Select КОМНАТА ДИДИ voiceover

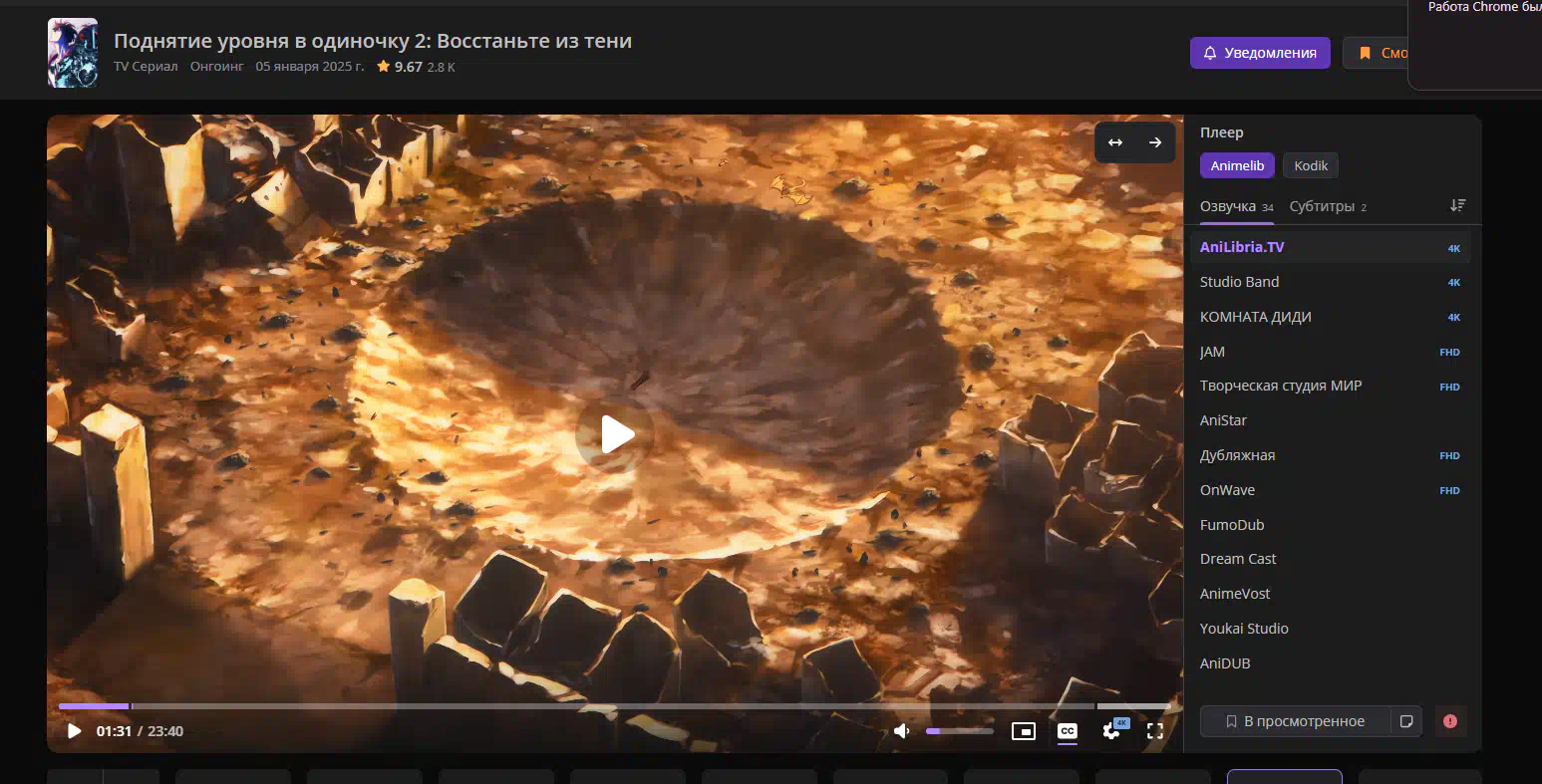click(x=1330, y=317)
